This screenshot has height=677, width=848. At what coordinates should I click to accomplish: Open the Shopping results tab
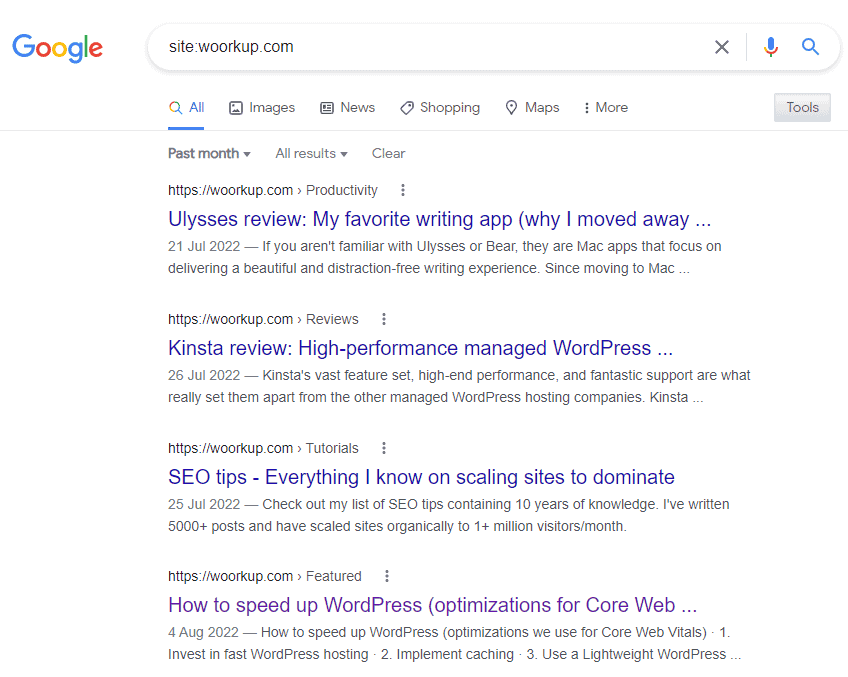click(440, 107)
